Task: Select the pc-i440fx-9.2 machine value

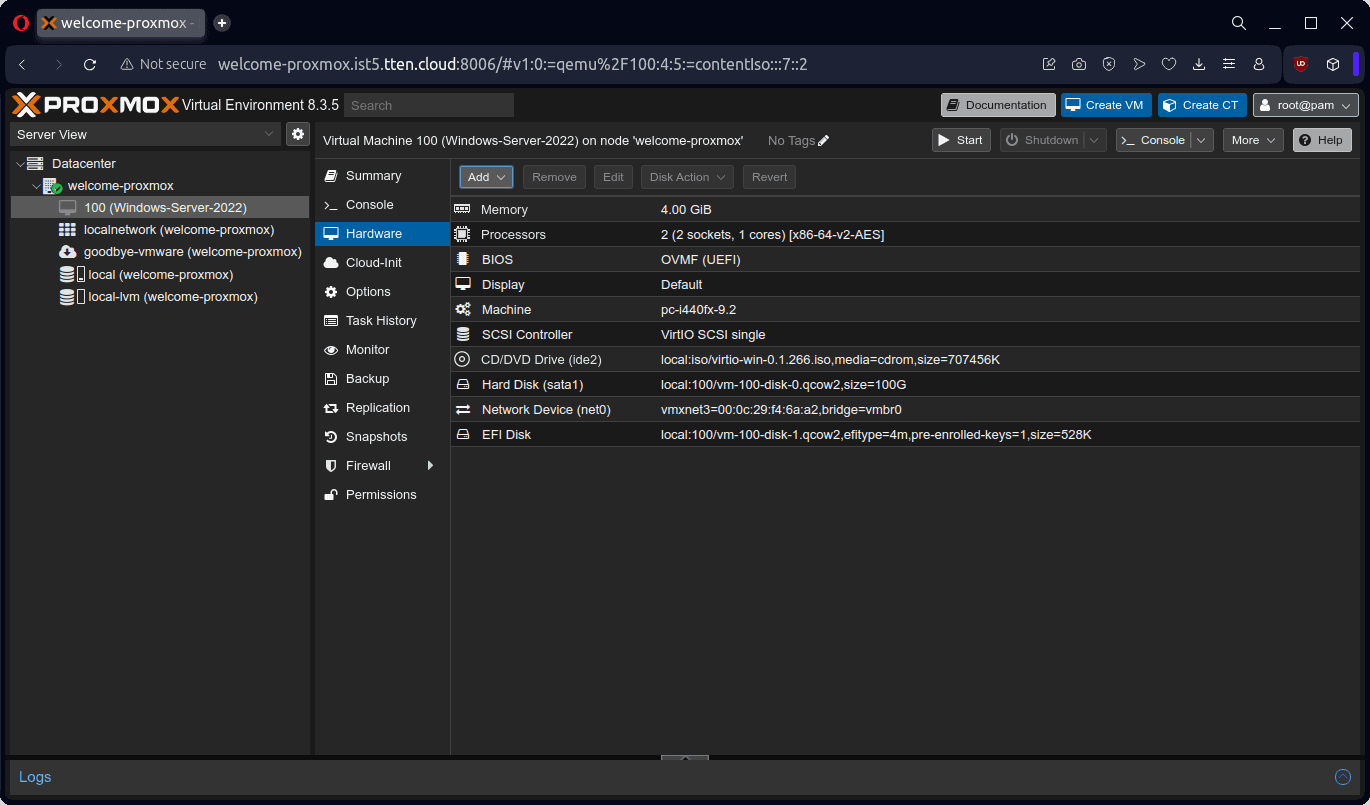Action: (698, 309)
